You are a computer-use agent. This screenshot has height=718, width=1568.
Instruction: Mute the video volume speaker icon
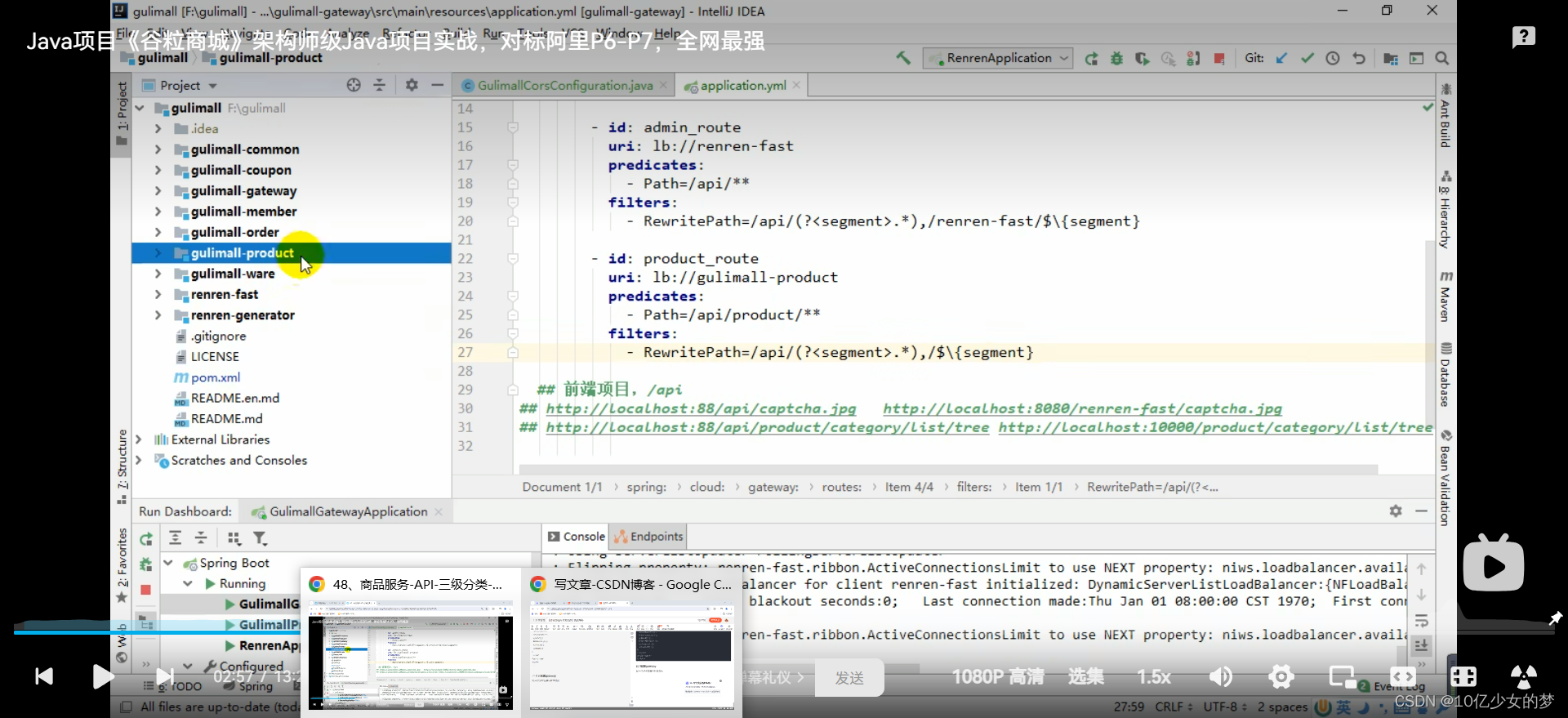click(1221, 676)
